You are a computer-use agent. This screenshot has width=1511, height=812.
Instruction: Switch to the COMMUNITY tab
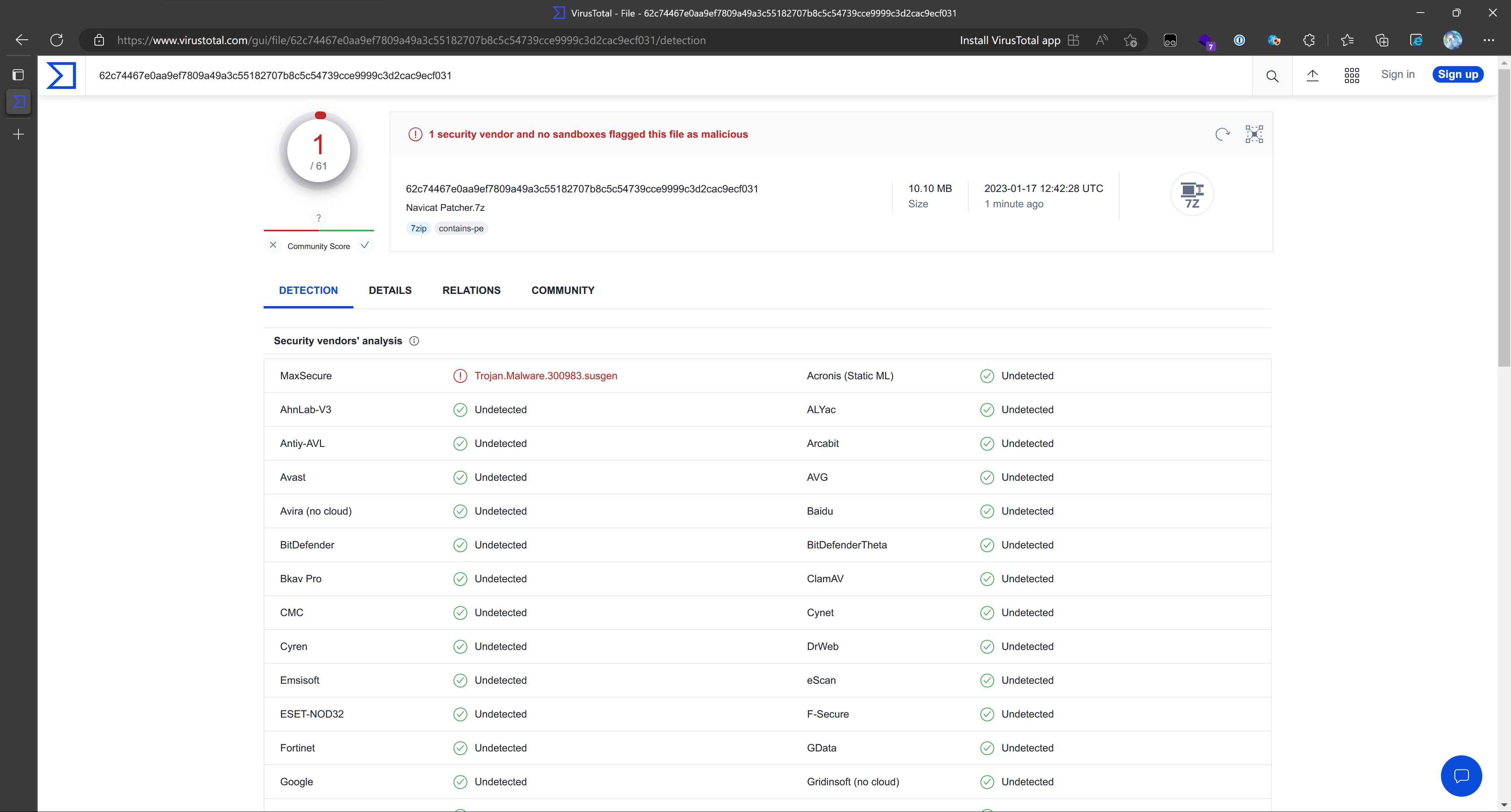tap(563, 290)
